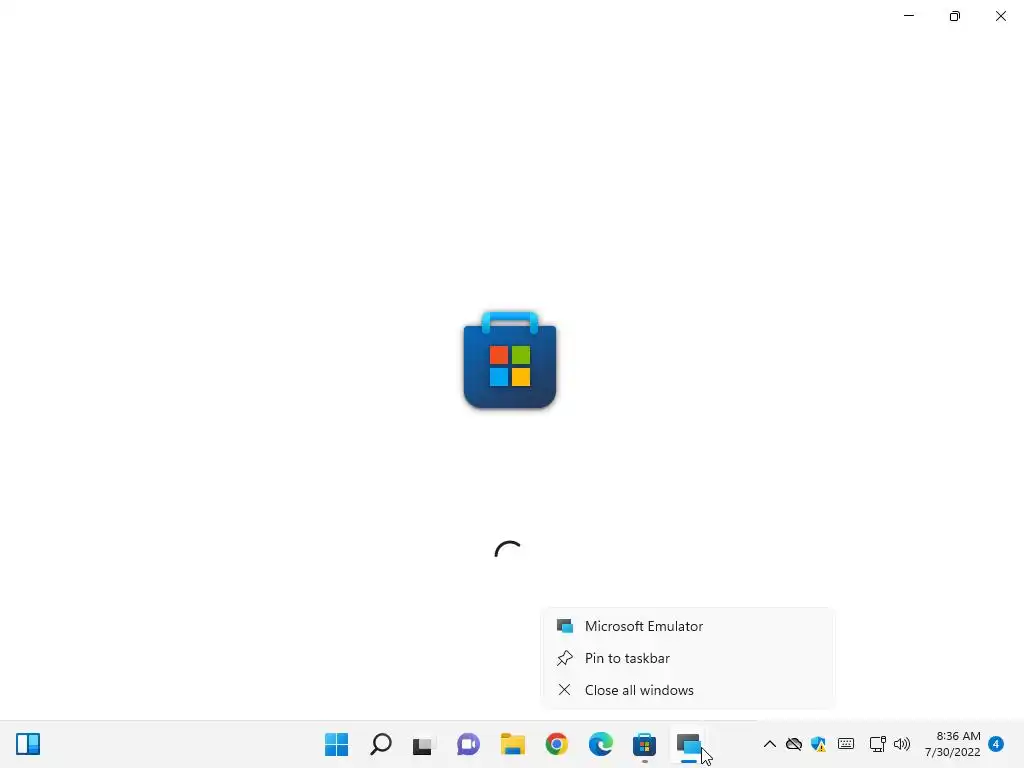This screenshot has height=768, width=1024.
Task: Open File Explorer from taskbar
Action: coord(513,744)
